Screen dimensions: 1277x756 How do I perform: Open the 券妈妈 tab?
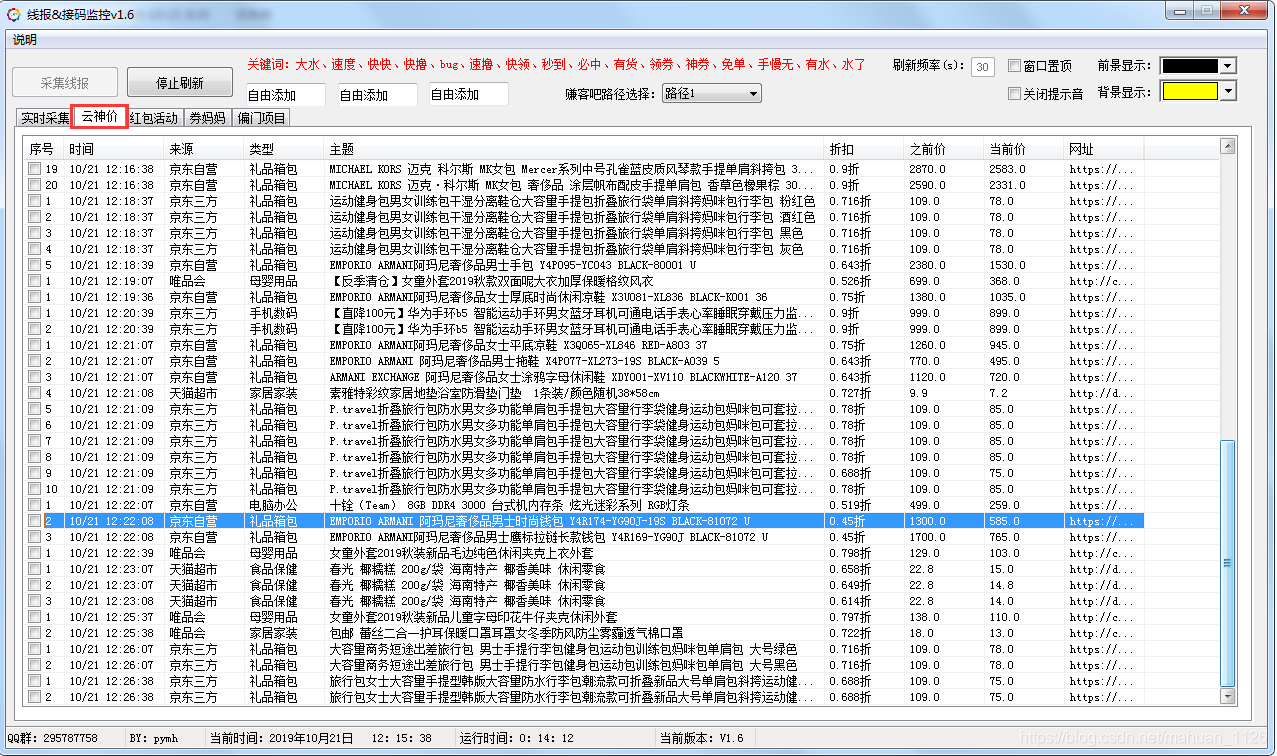click(207, 118)
